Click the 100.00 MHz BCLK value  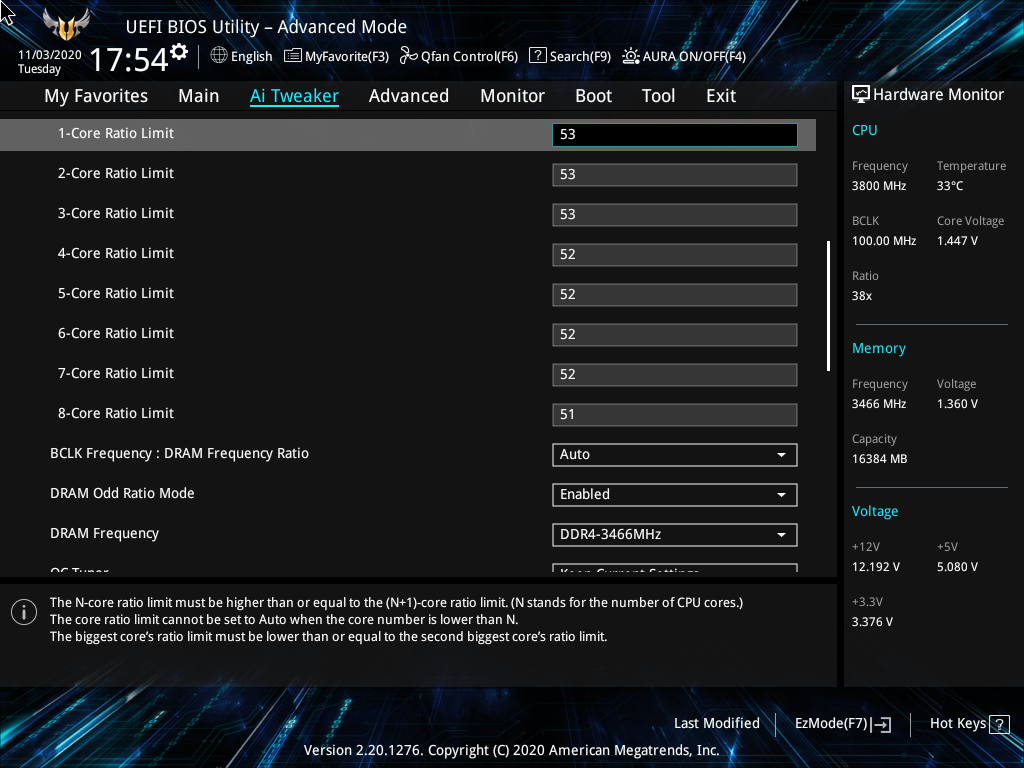[x=884, y=240]
